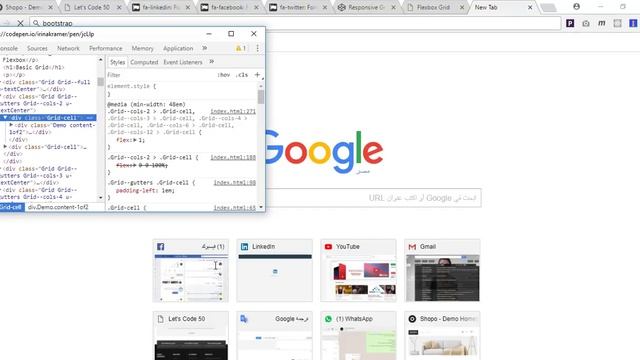Stop page loading with the X button

[x=20, y=23]
